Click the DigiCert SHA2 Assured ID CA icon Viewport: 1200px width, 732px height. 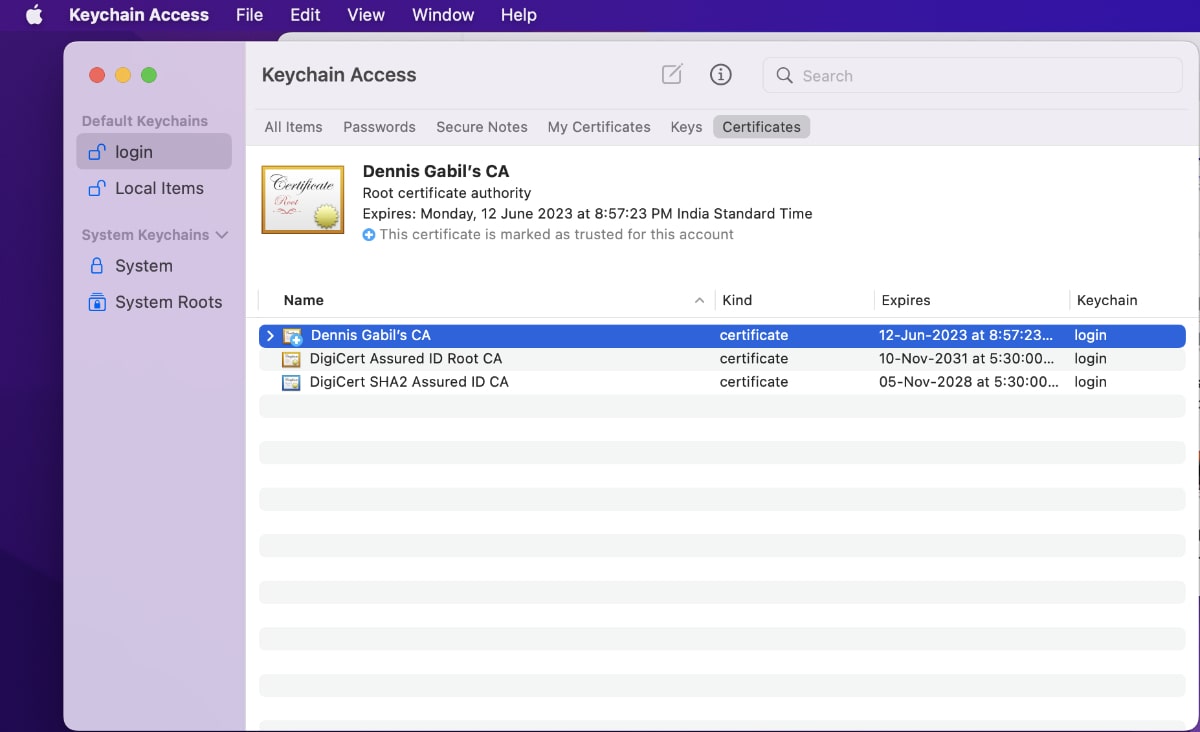point(291,382)
